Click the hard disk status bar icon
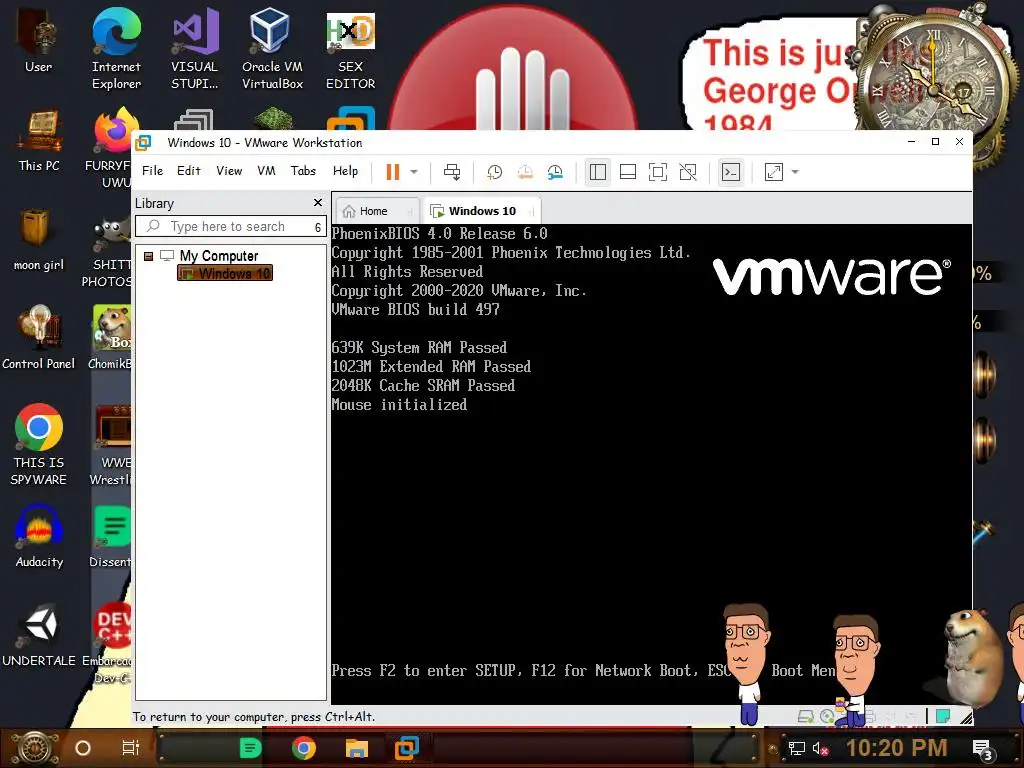Viewport: 1024px width, 768px height. (806, 716)
